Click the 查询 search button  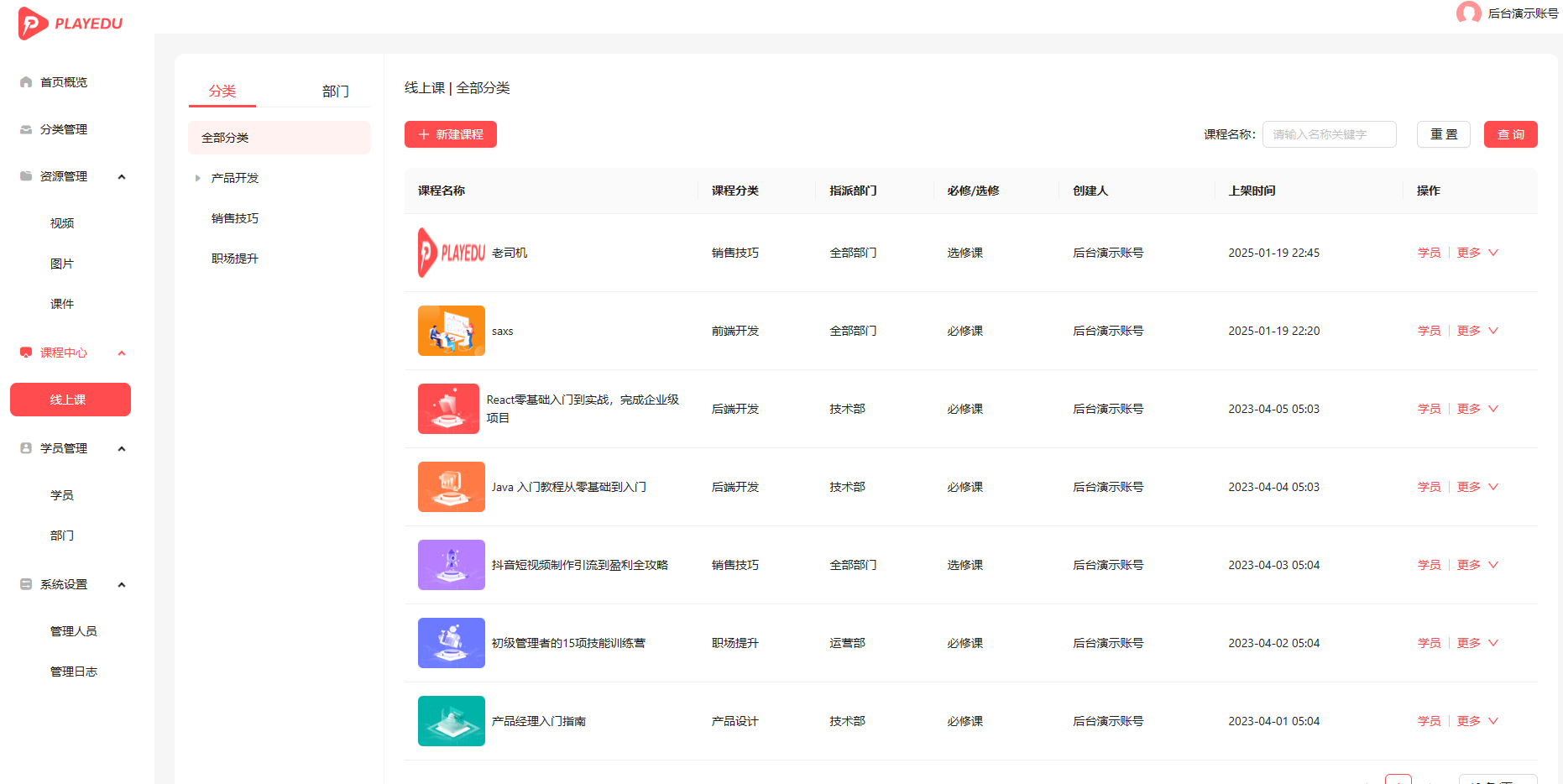tap(1510, 134)
